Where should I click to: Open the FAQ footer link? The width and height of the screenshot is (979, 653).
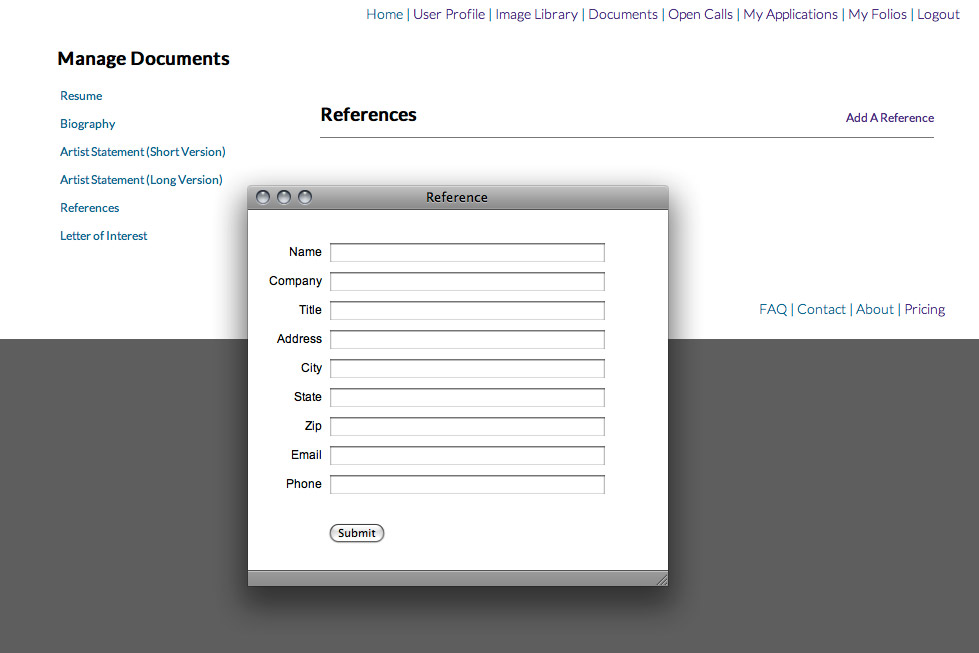pos(773,310)
